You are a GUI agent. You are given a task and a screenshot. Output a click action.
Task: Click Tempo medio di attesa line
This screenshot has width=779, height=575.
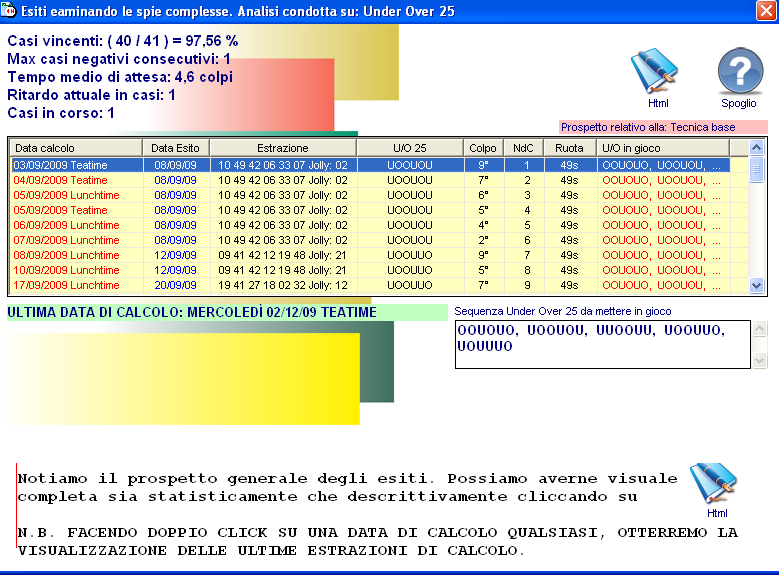coord(120,77)
